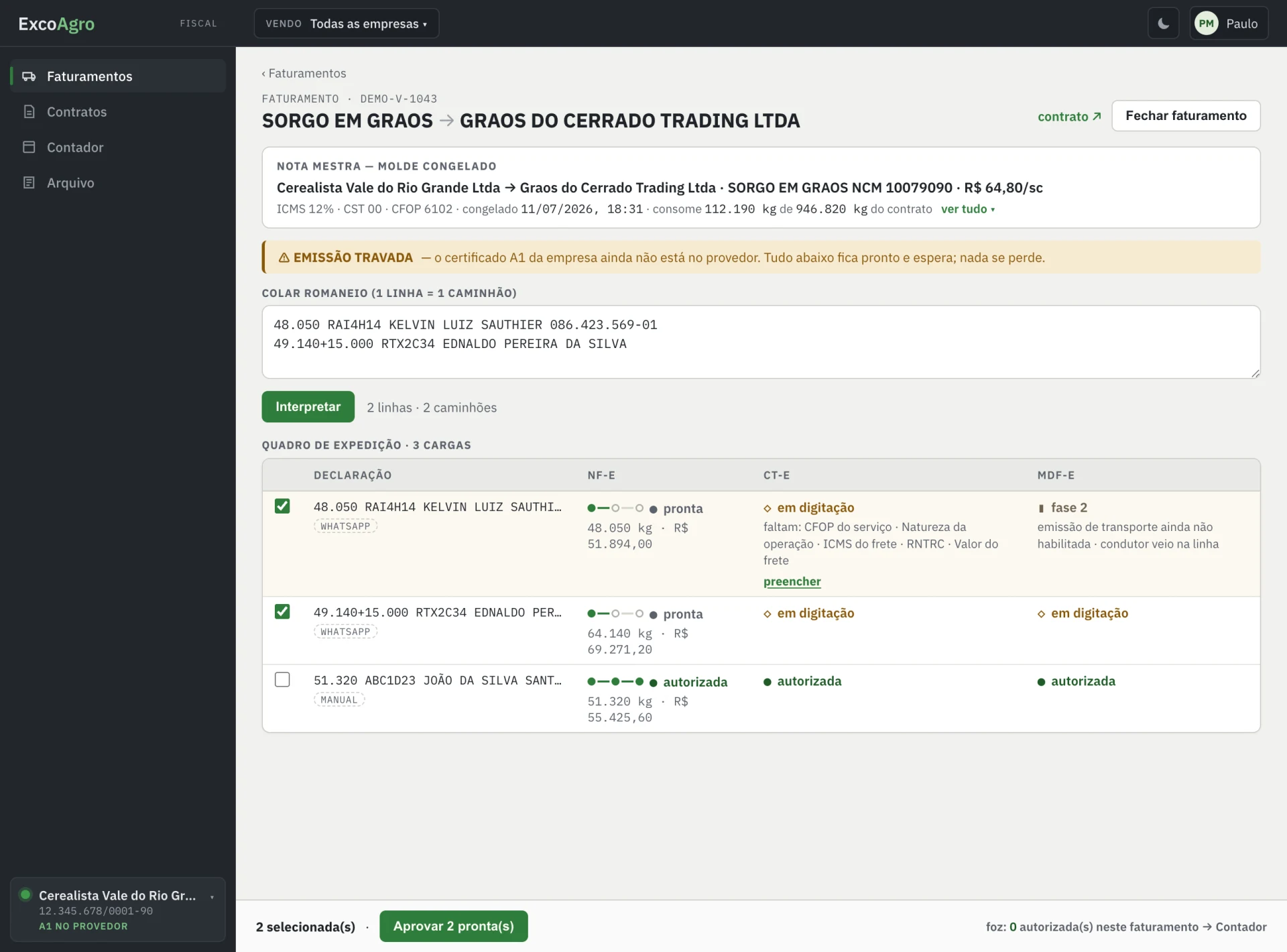
Task: Uncheck the 49.140+15.000 RTX2C34 load checkbox
Action: [x=282, y=611]
